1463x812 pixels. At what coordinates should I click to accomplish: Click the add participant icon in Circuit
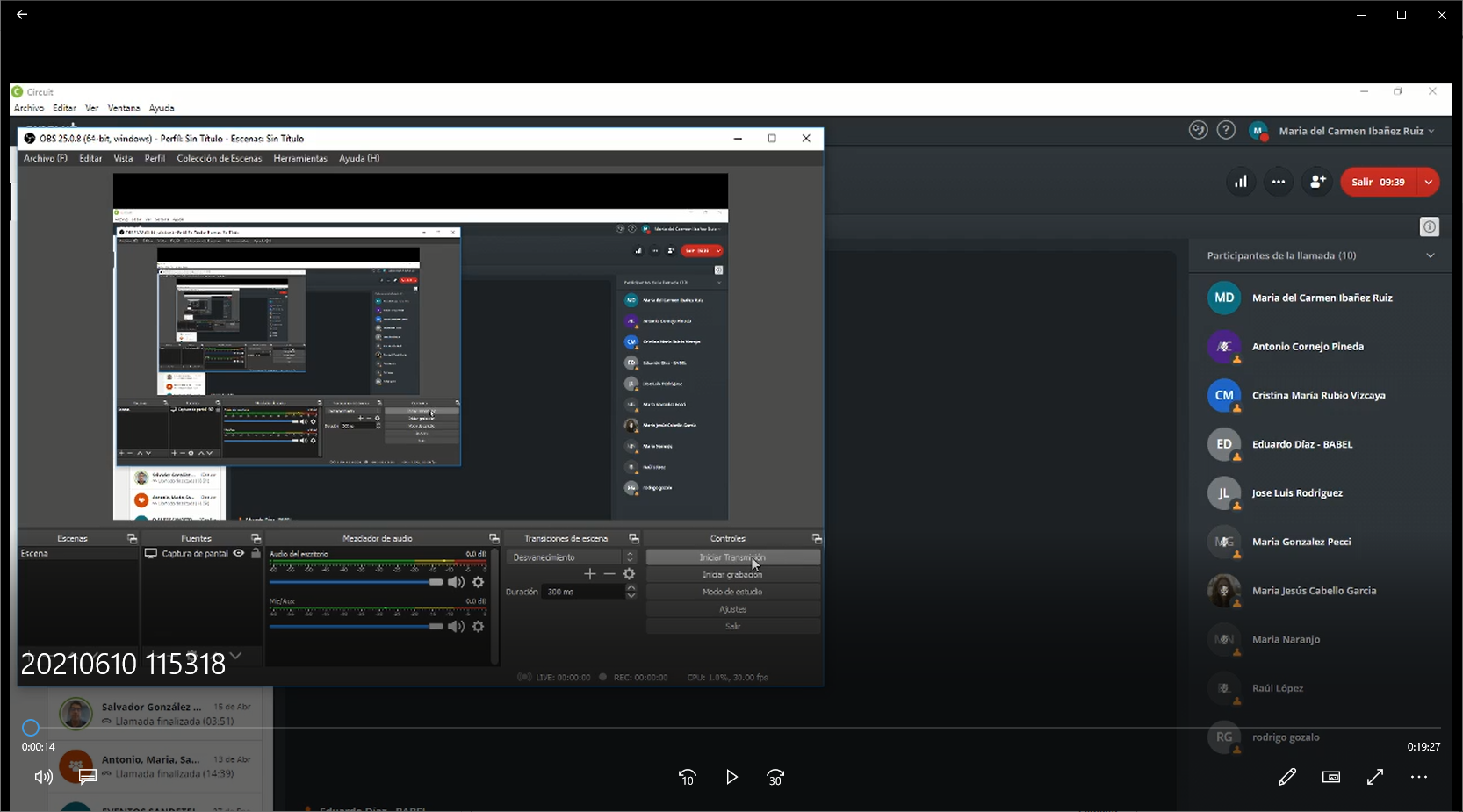coord(1317,182)
